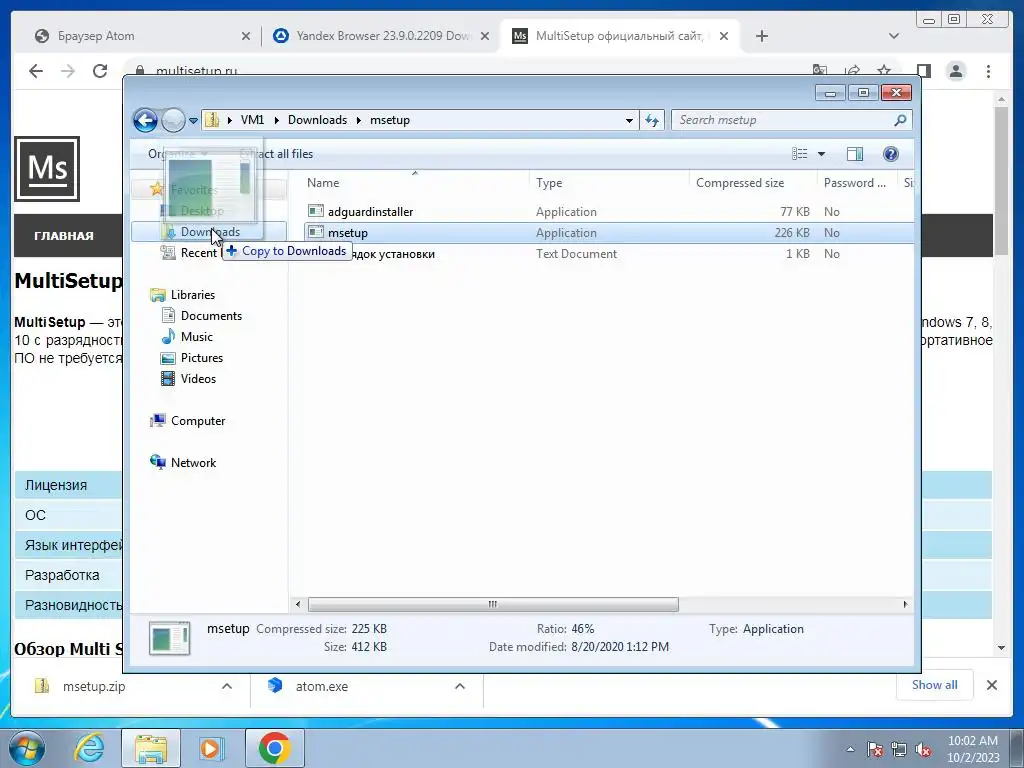Click the 'Text Document' type cell
This screenshot has height=768, width=1024.
pos(576,254)
